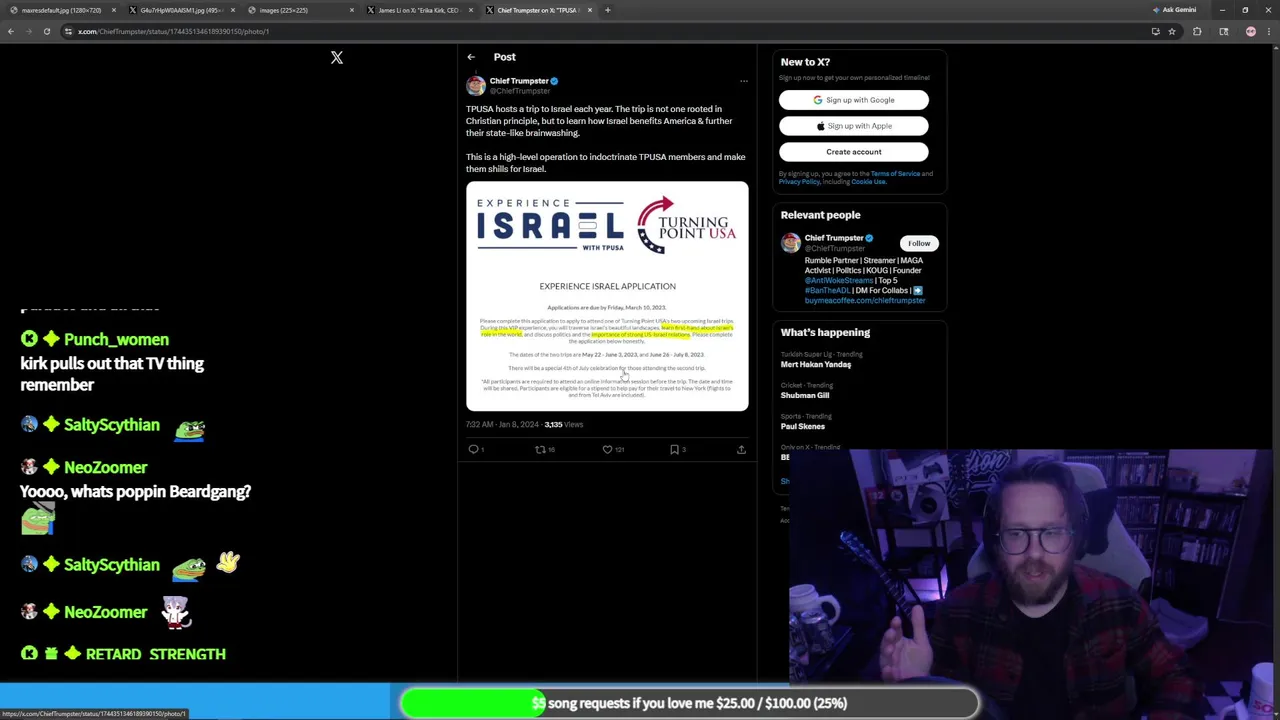Viewport: 1280px width, 720px height.
Task: Click the first SaltyScythian username in chat
Action: [x=111, y=425]
